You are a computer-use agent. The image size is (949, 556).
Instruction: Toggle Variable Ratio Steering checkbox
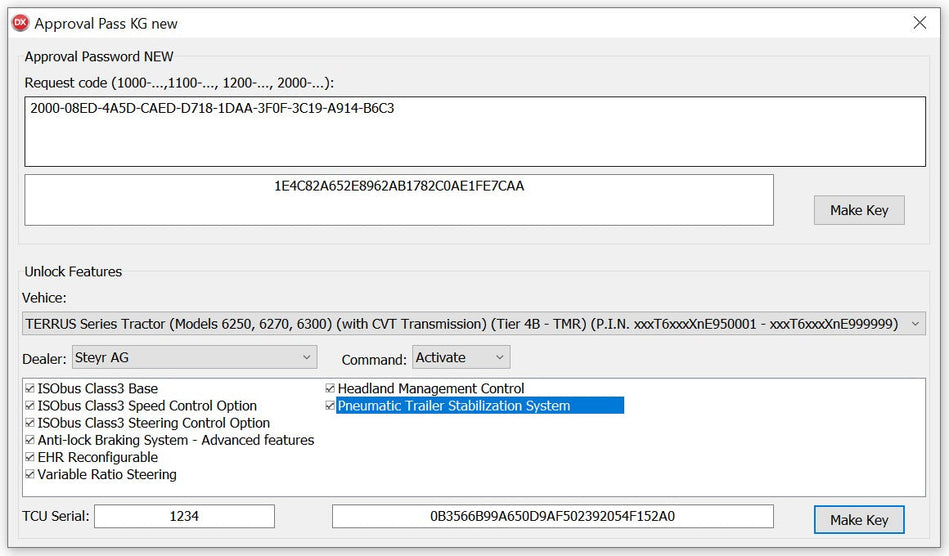pyautogui.click(x=30, y=475)
